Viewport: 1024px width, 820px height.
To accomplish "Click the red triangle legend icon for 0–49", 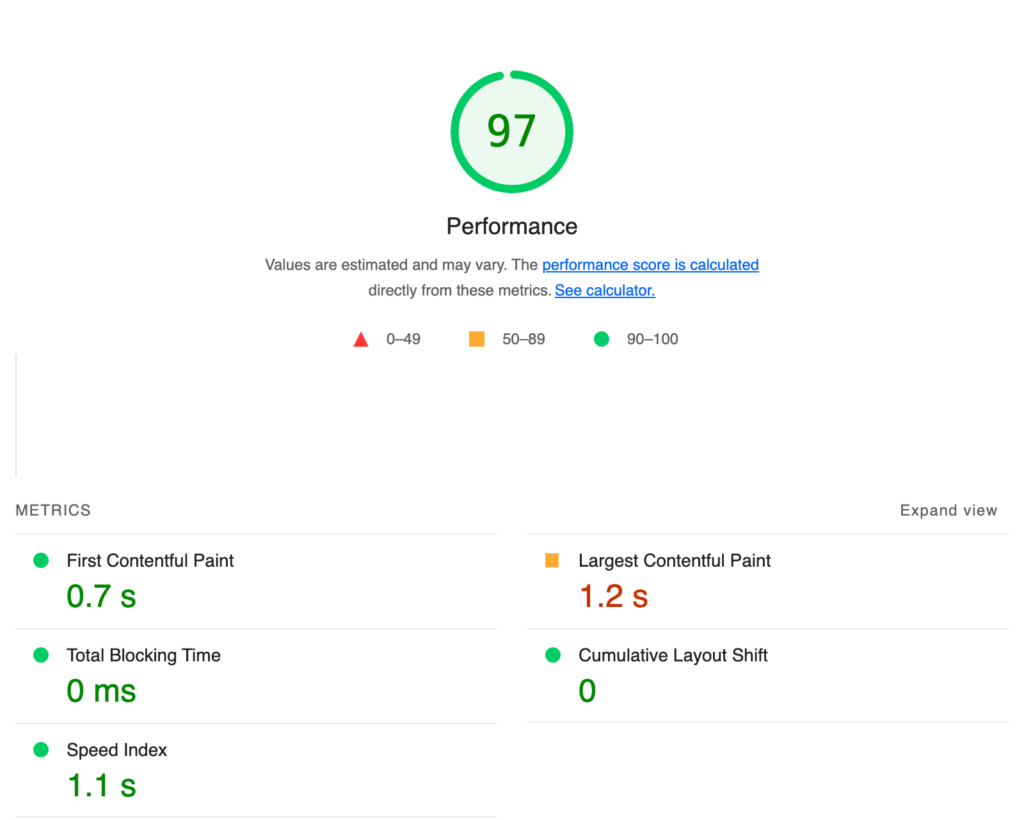I will tap(361, 338).
